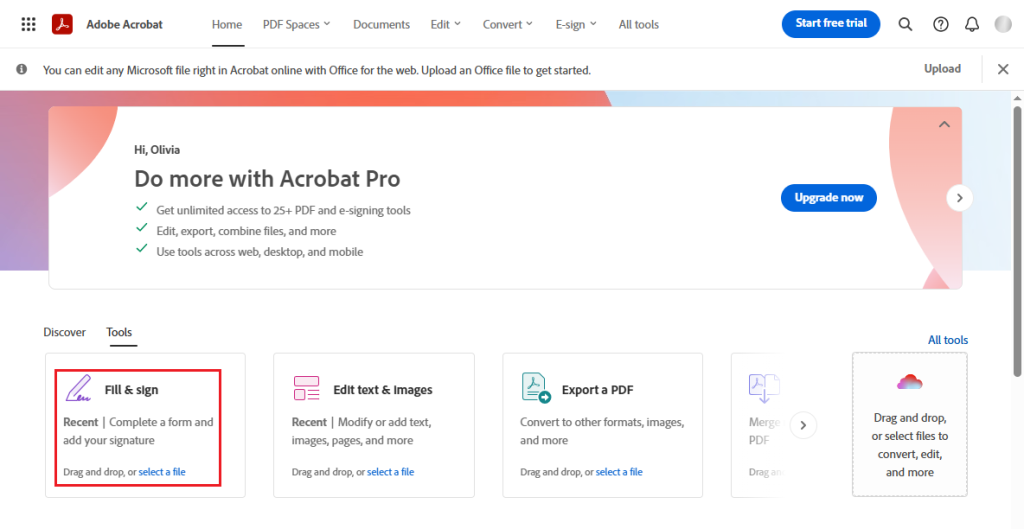This screenshot has width=1024, height=529.
Task: Click the Merge PDF icon
Action: (x=764, y=387)
